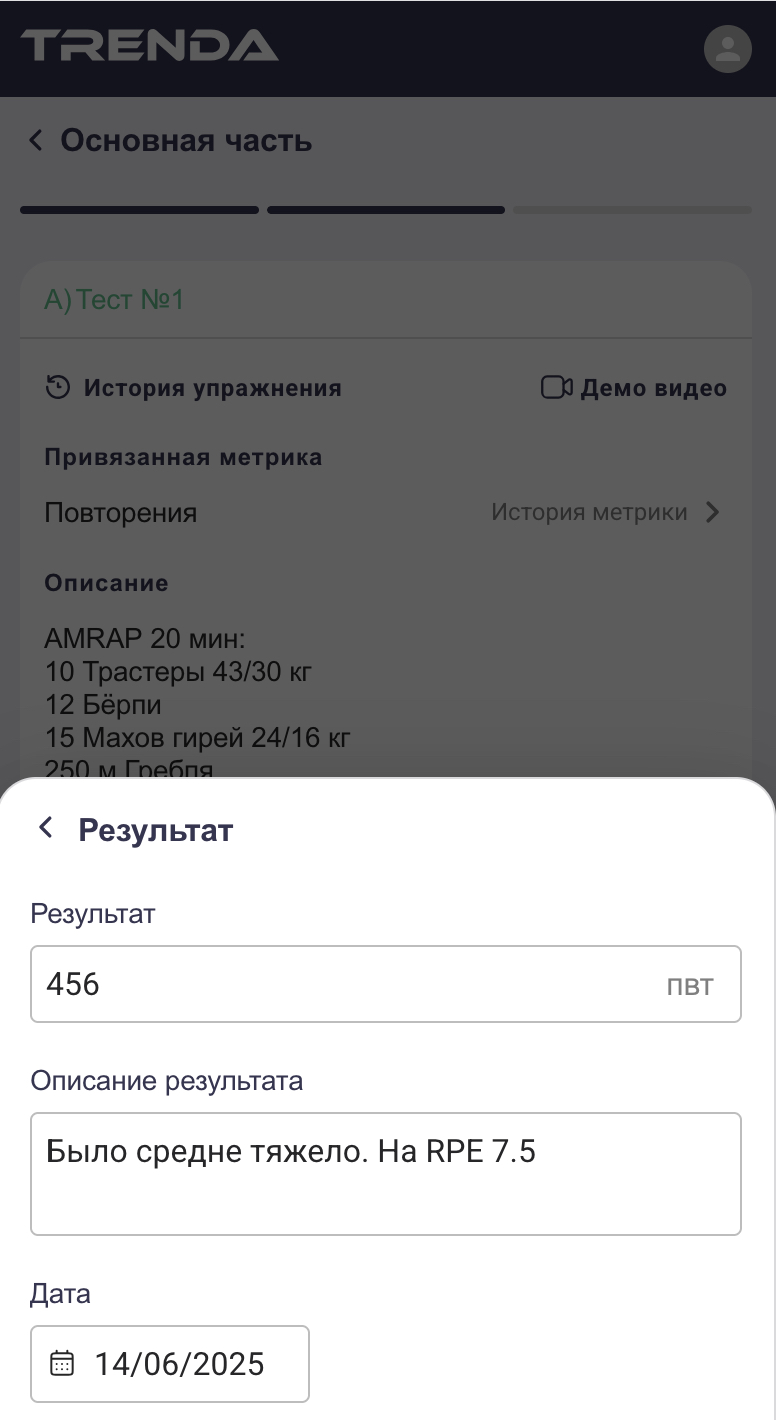Select the second progress step segment
This screenshot has height=1420, width=776.
[386, 210]
